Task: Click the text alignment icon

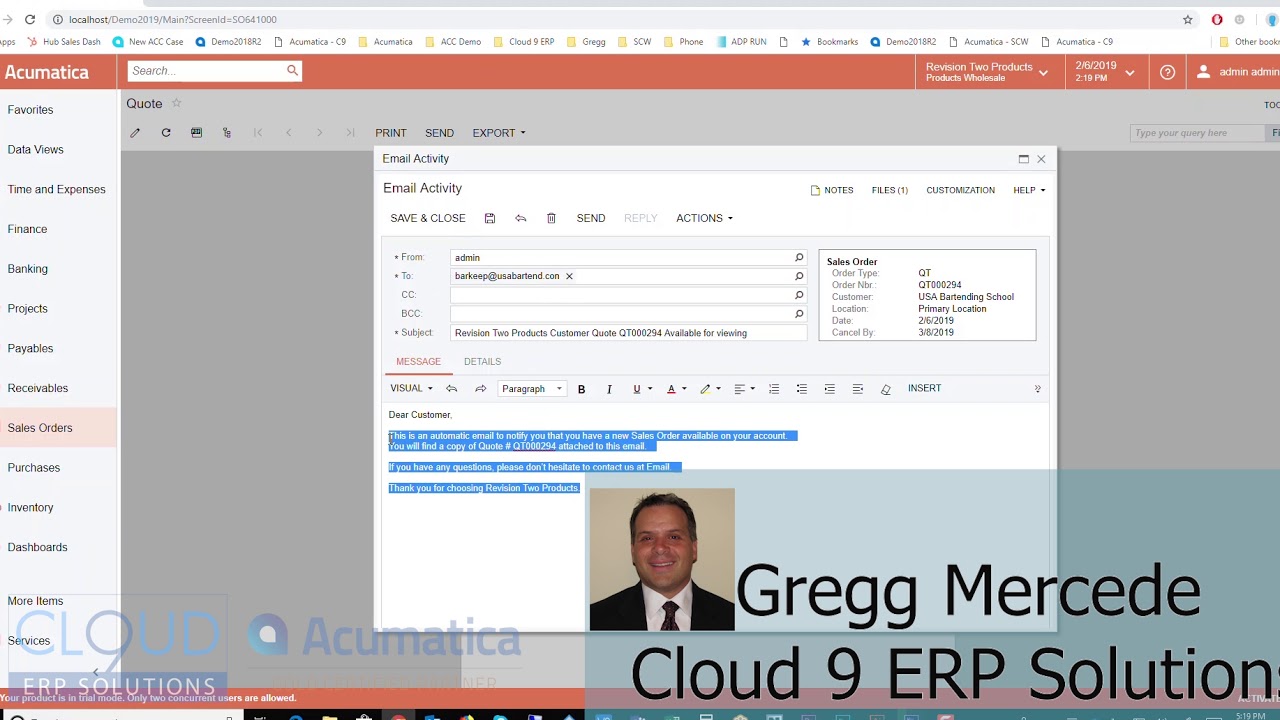Action: click(x=740, y=389)
